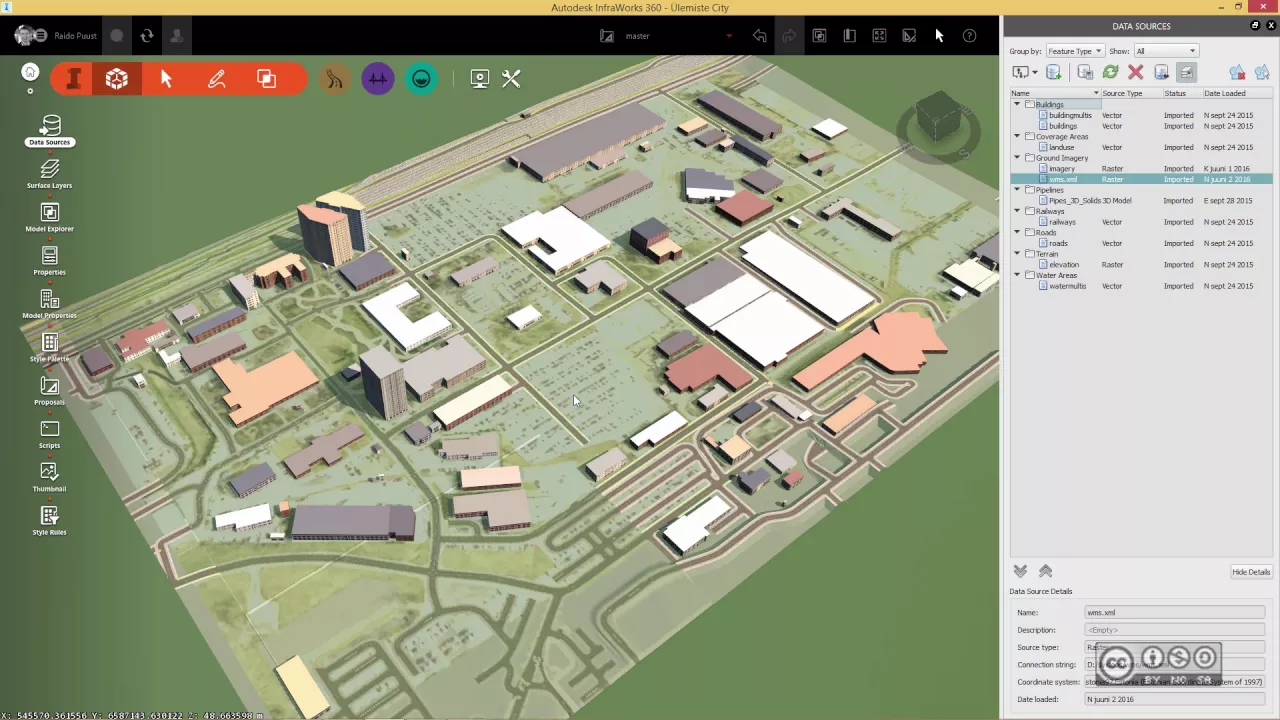Open Surface Layers in sidebar
Image resolution: width=1280 pixels, height=720 pixels.
50,174
